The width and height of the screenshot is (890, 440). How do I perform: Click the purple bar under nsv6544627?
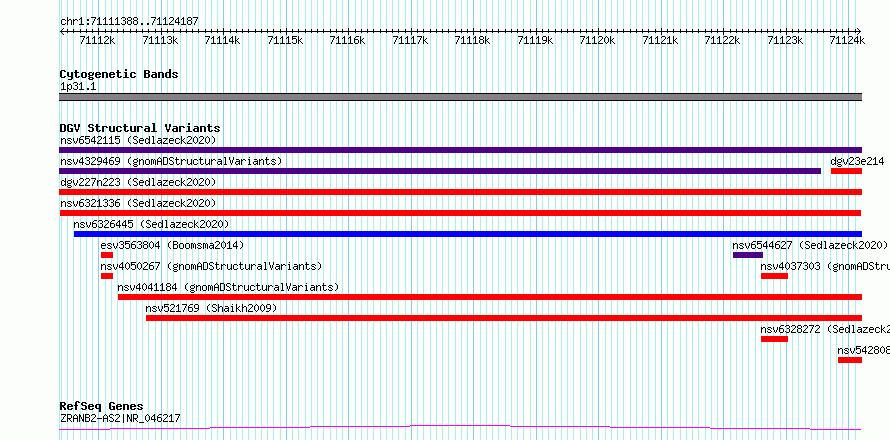(x=748, y=255)
